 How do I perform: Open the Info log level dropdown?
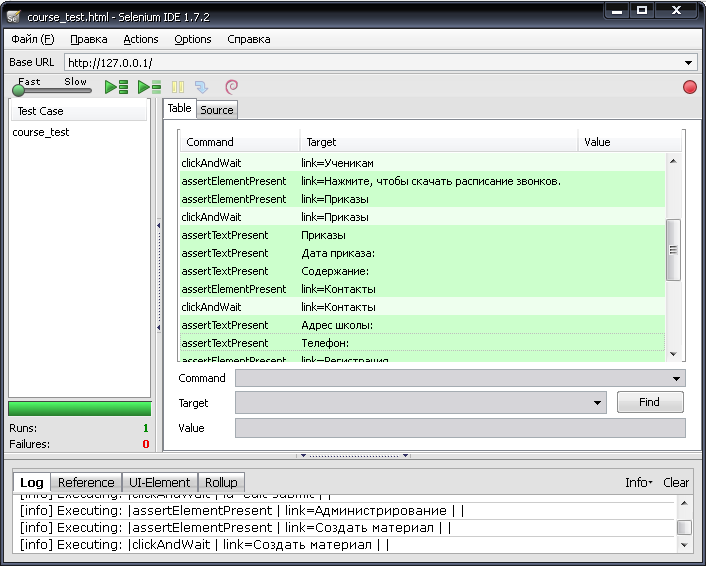[x=638, y=483]
